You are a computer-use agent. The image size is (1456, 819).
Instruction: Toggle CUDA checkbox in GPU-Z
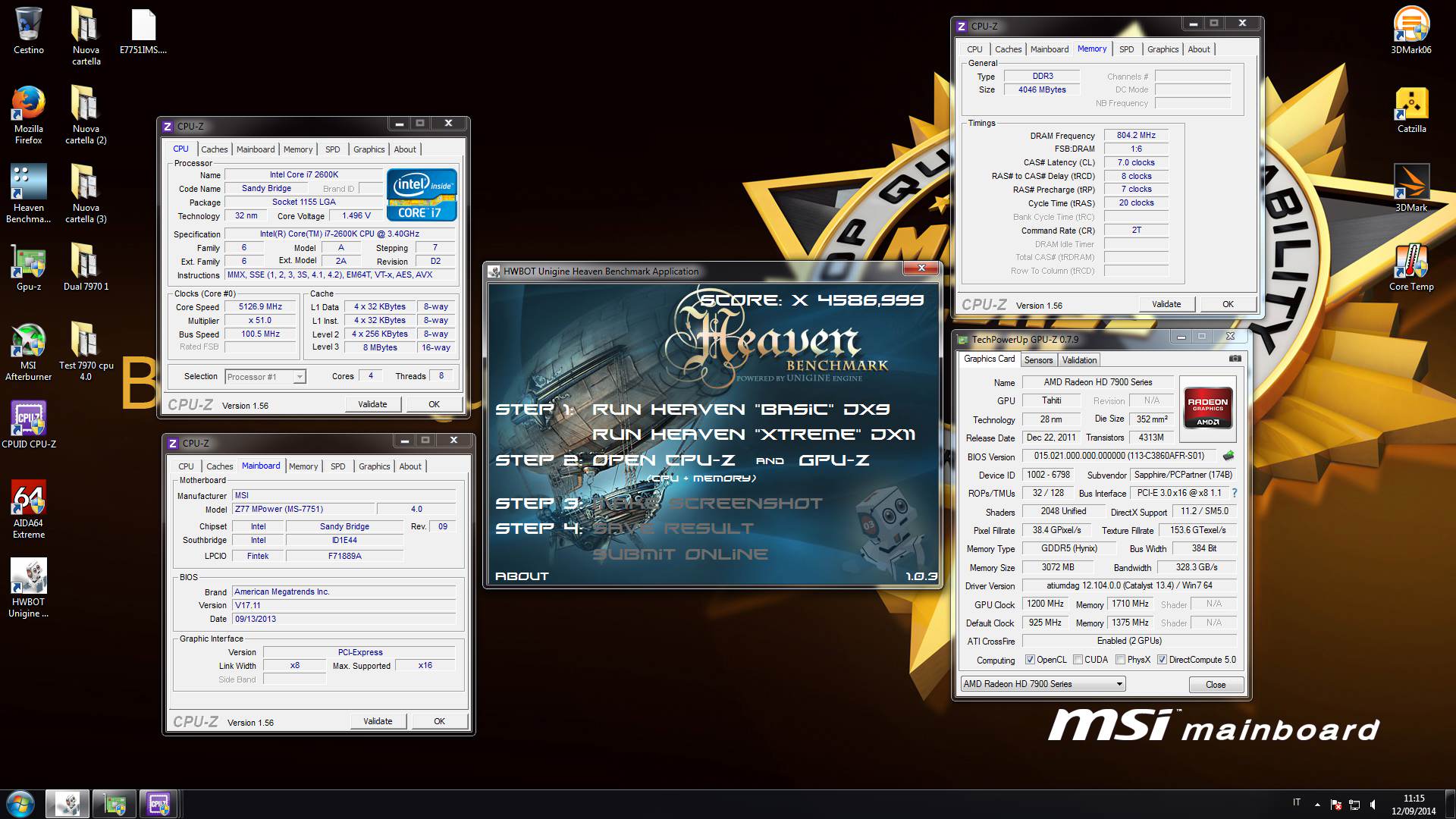coord(1078,660)
